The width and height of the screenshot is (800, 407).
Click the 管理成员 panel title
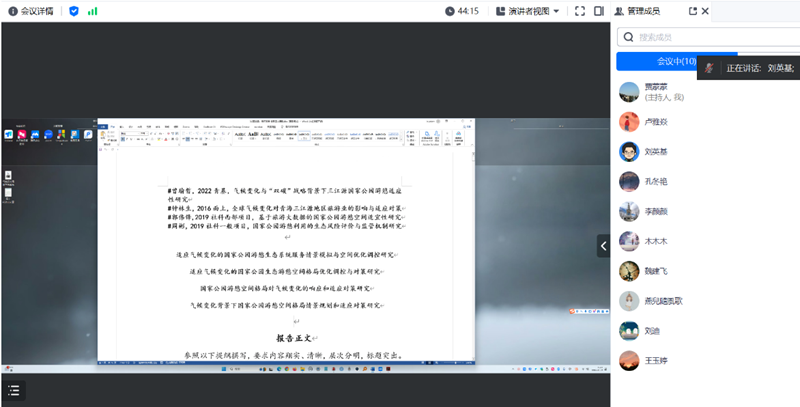coord(650,11)
